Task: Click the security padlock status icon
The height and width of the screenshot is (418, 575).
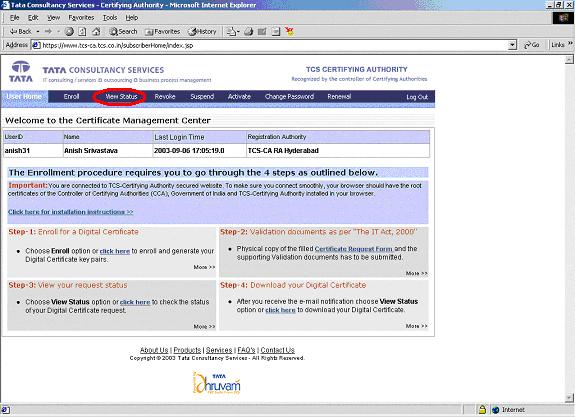Action: [x=483, y=410]
